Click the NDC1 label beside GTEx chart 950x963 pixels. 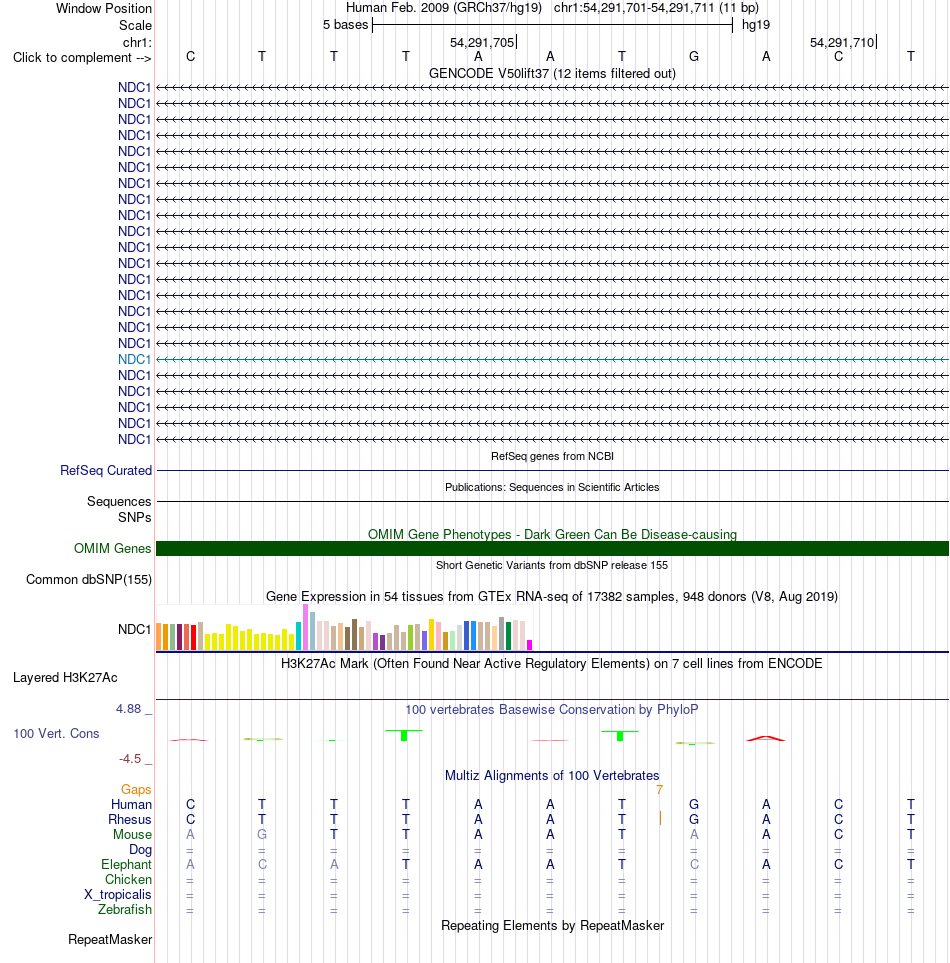(x=134, y=630)
